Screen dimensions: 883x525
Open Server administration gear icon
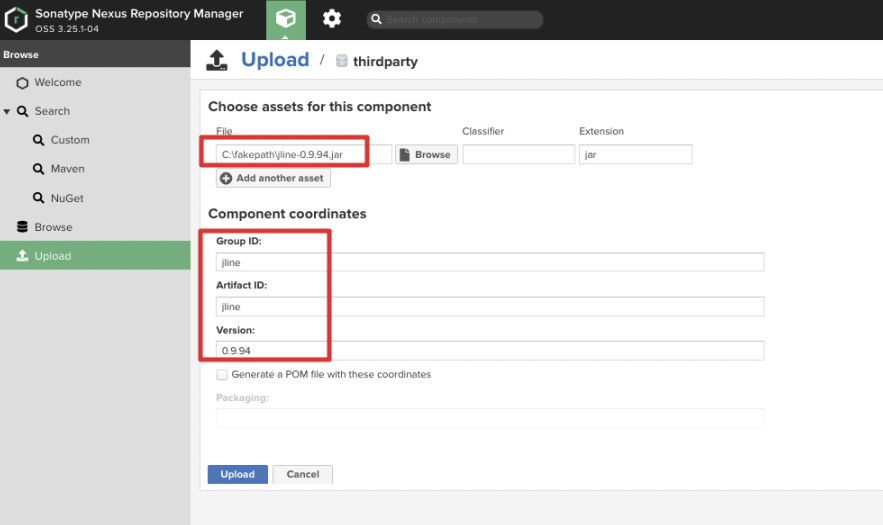tap(332, 19)
